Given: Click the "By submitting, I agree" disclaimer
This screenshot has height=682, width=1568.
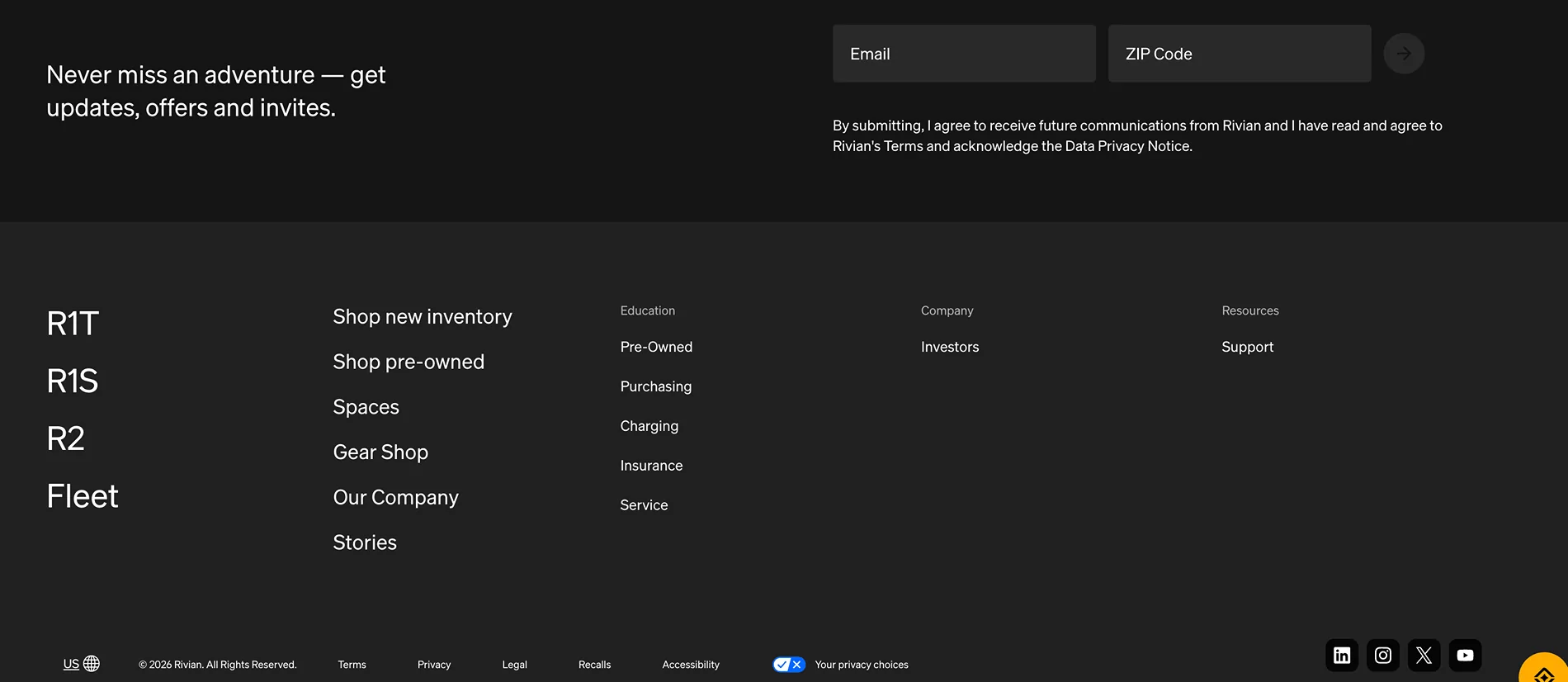Looking at the screenshot, I should point(1137,135).
